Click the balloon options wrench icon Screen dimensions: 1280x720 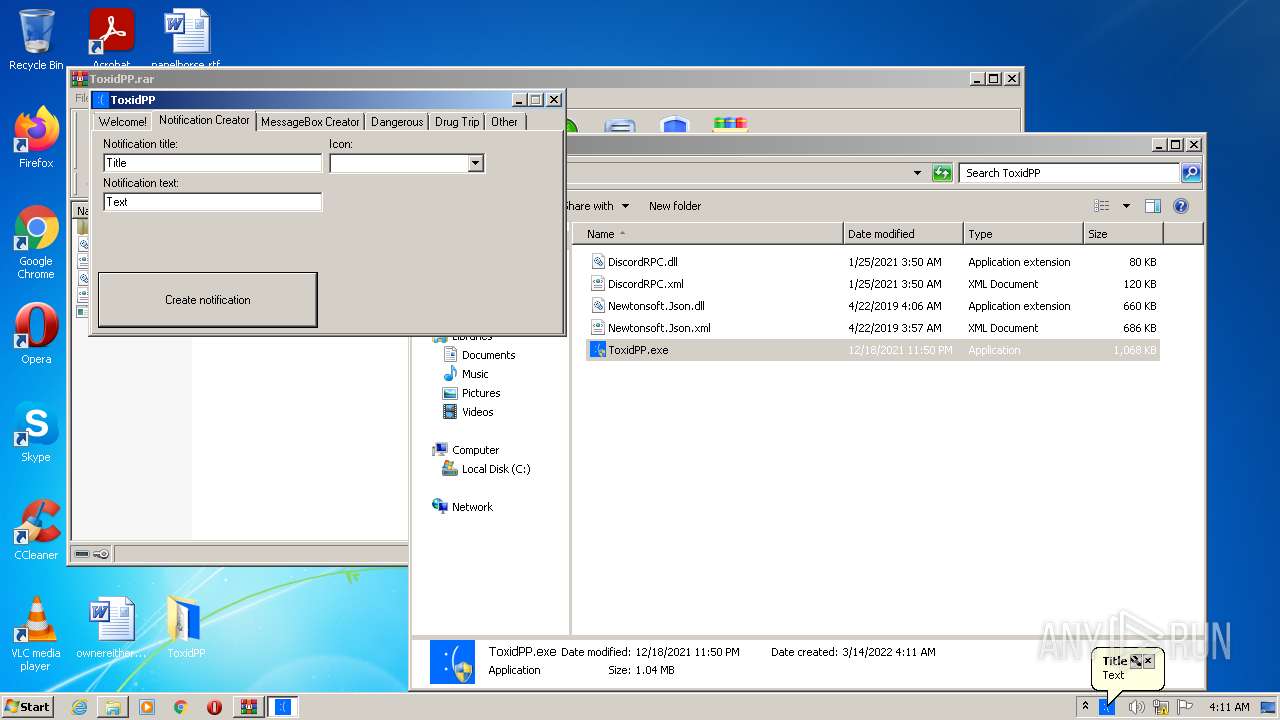(x=1135, y=661)
